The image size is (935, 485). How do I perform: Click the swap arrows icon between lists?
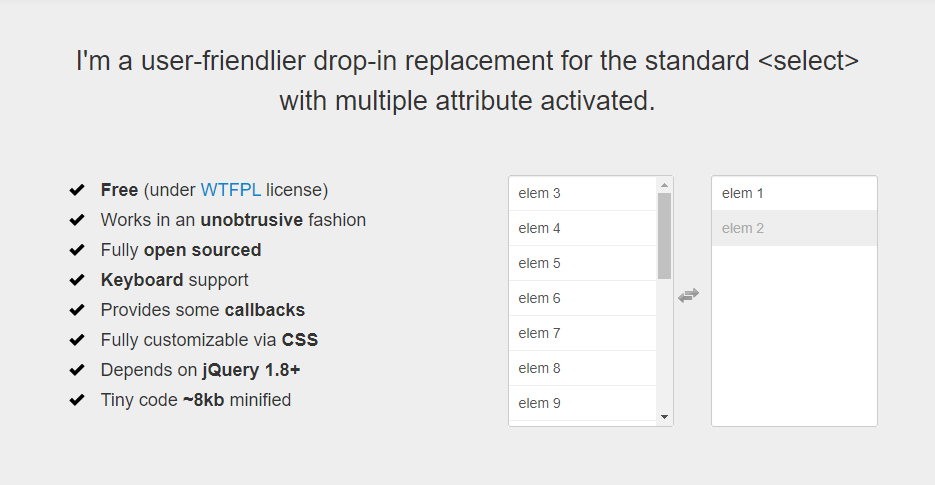(688, 295)
